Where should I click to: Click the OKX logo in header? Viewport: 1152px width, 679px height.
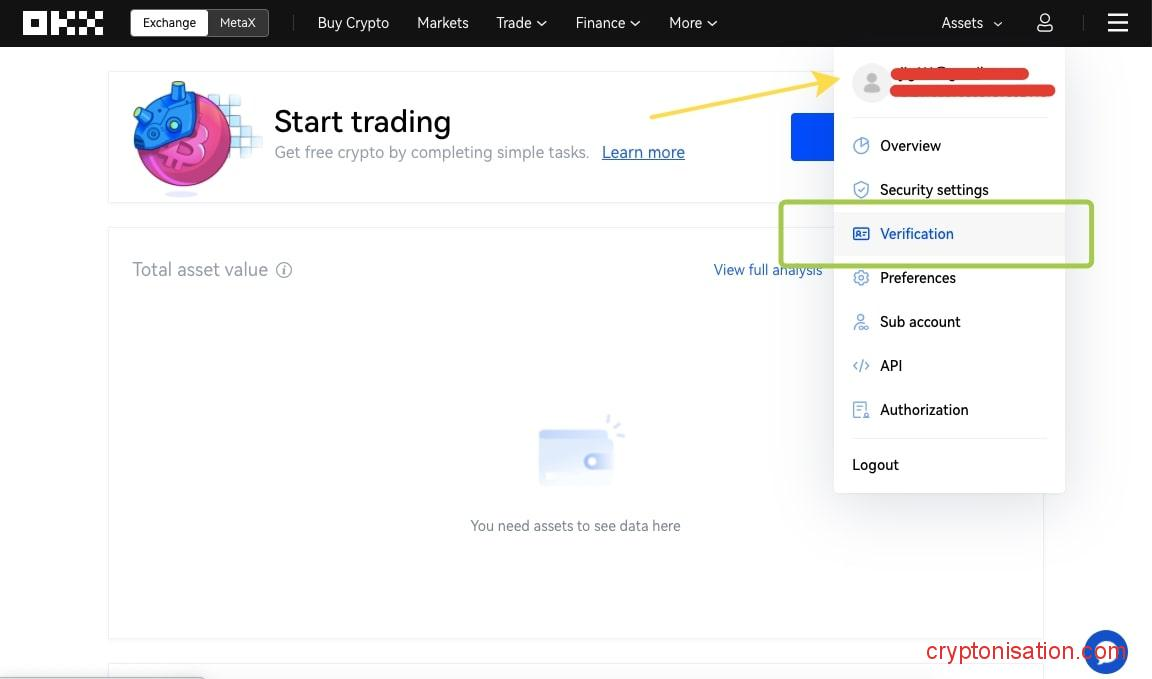tap(63, 23)
